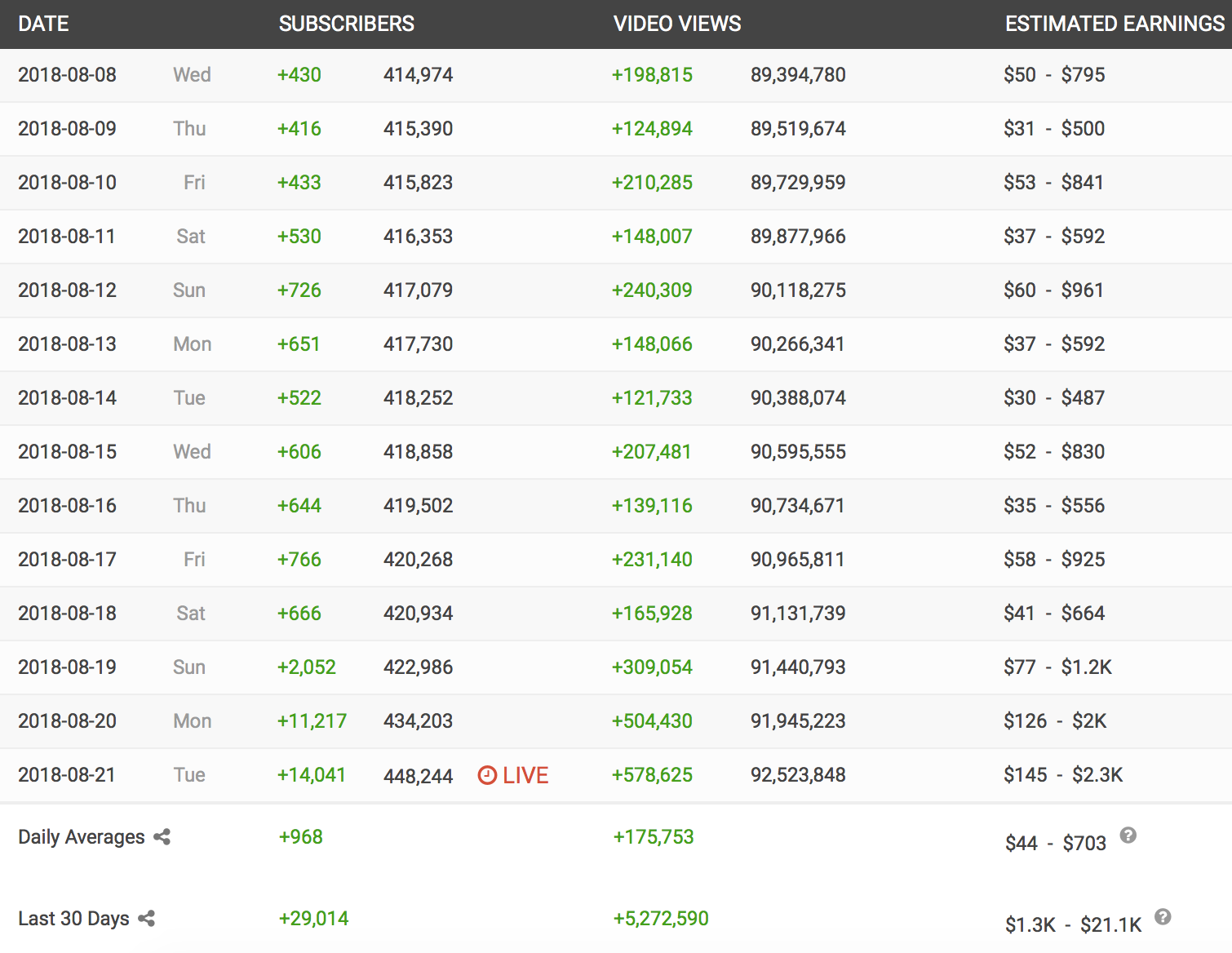Select the +578,625 video views value
The width and height of the screenshot is (1232, 953).
(x=652, y=775)
